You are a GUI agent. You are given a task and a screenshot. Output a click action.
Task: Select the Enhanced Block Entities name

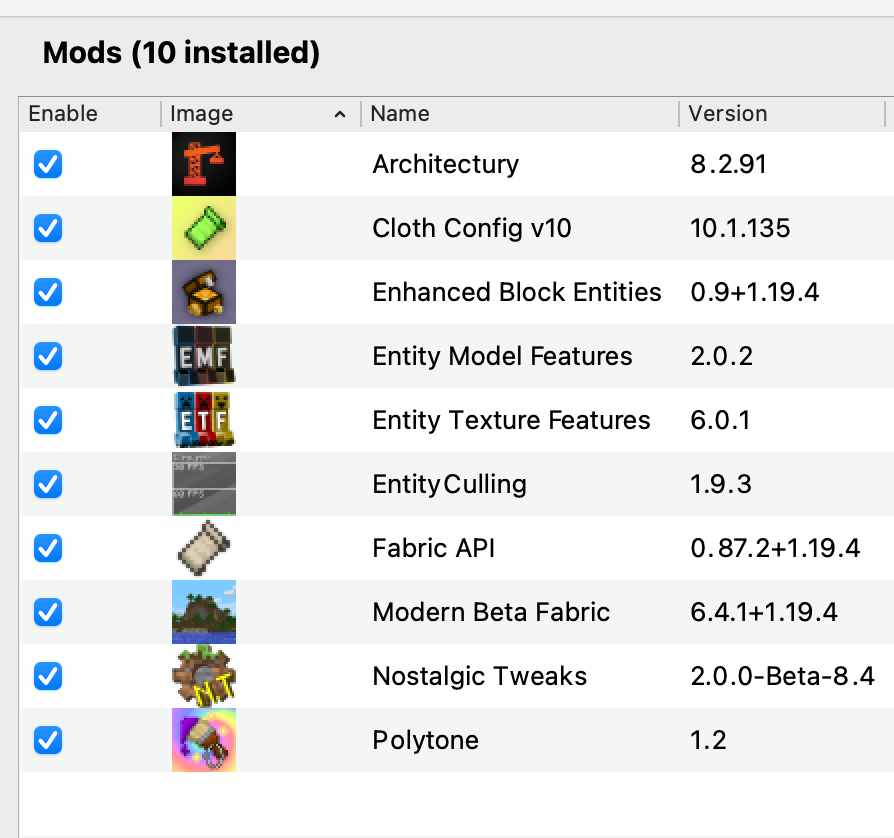(517, 292)
